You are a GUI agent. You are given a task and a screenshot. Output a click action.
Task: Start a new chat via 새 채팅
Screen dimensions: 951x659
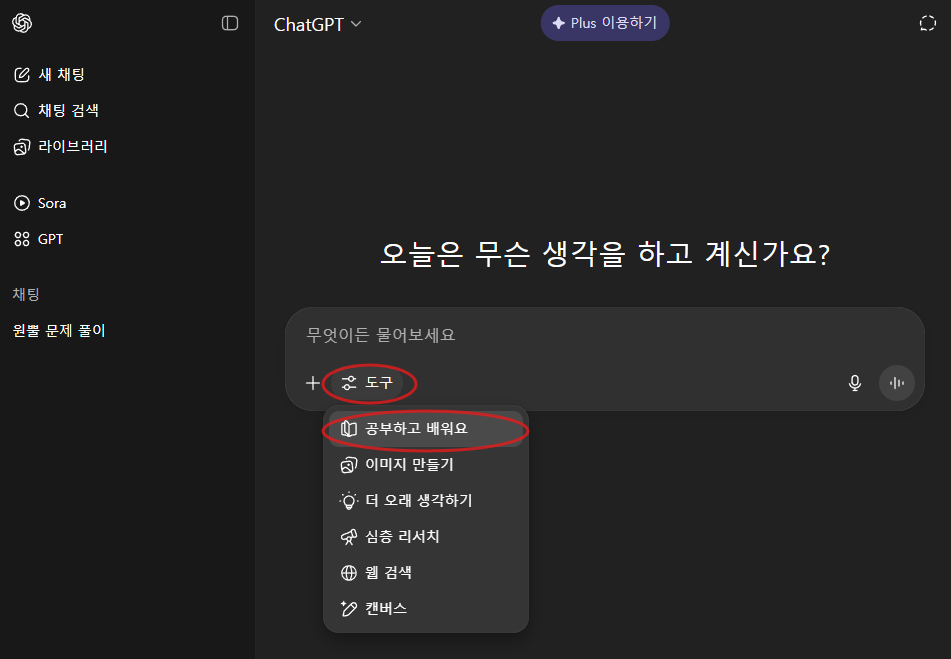pyautogui.click(x=49, y=75)
